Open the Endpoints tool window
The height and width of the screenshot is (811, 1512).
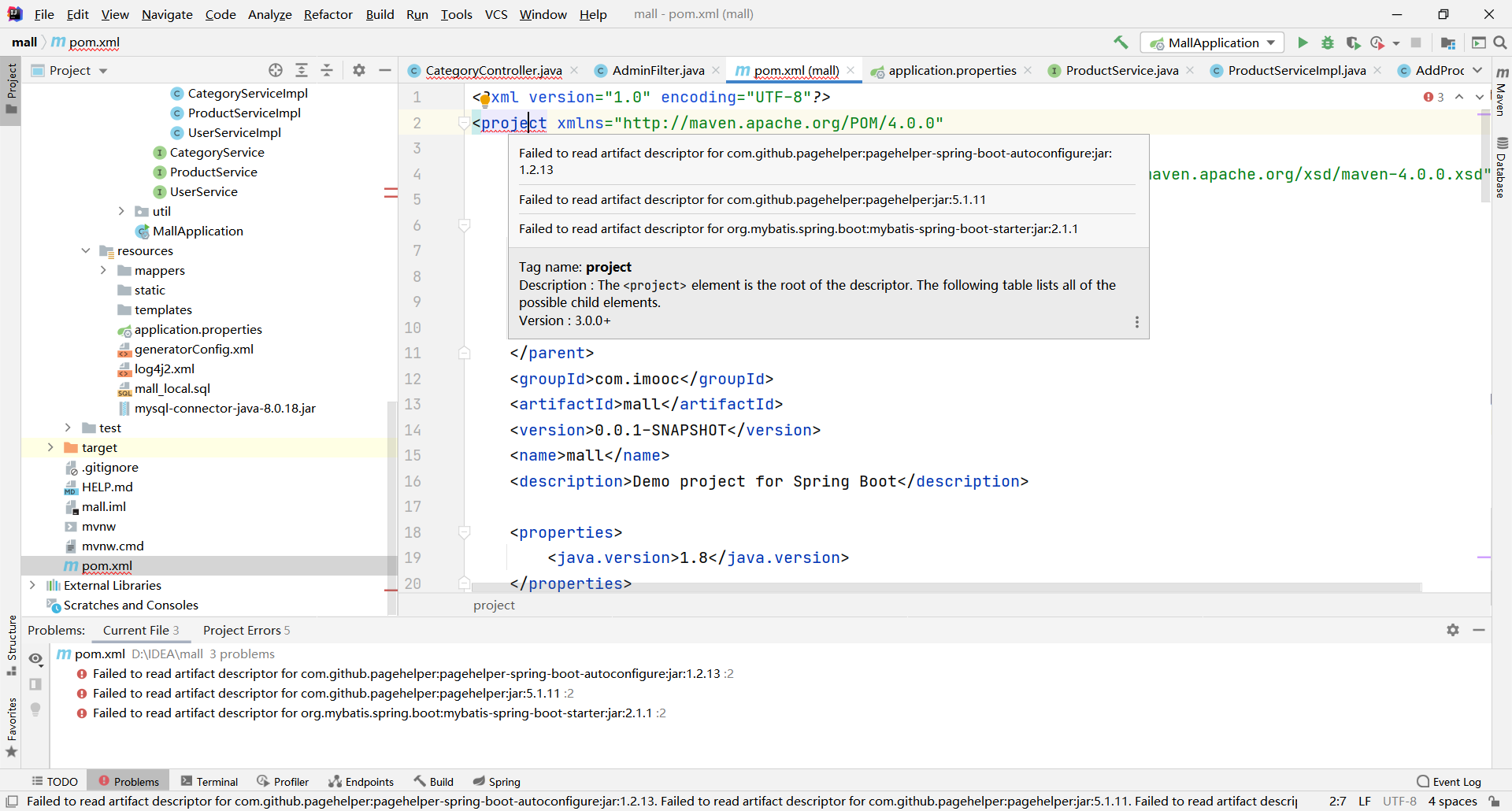pos(361,781)
